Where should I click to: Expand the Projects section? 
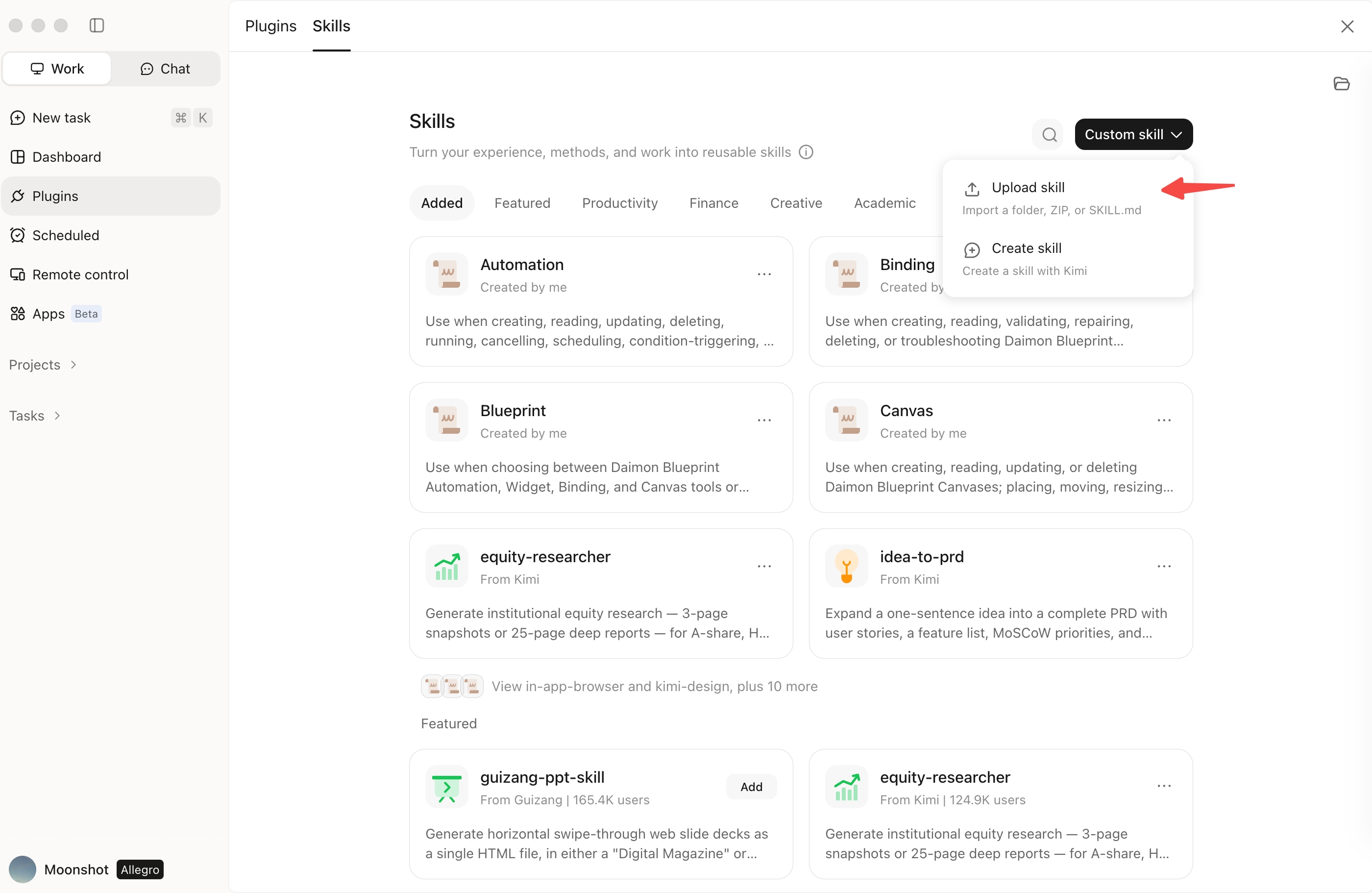click(43, 365)
